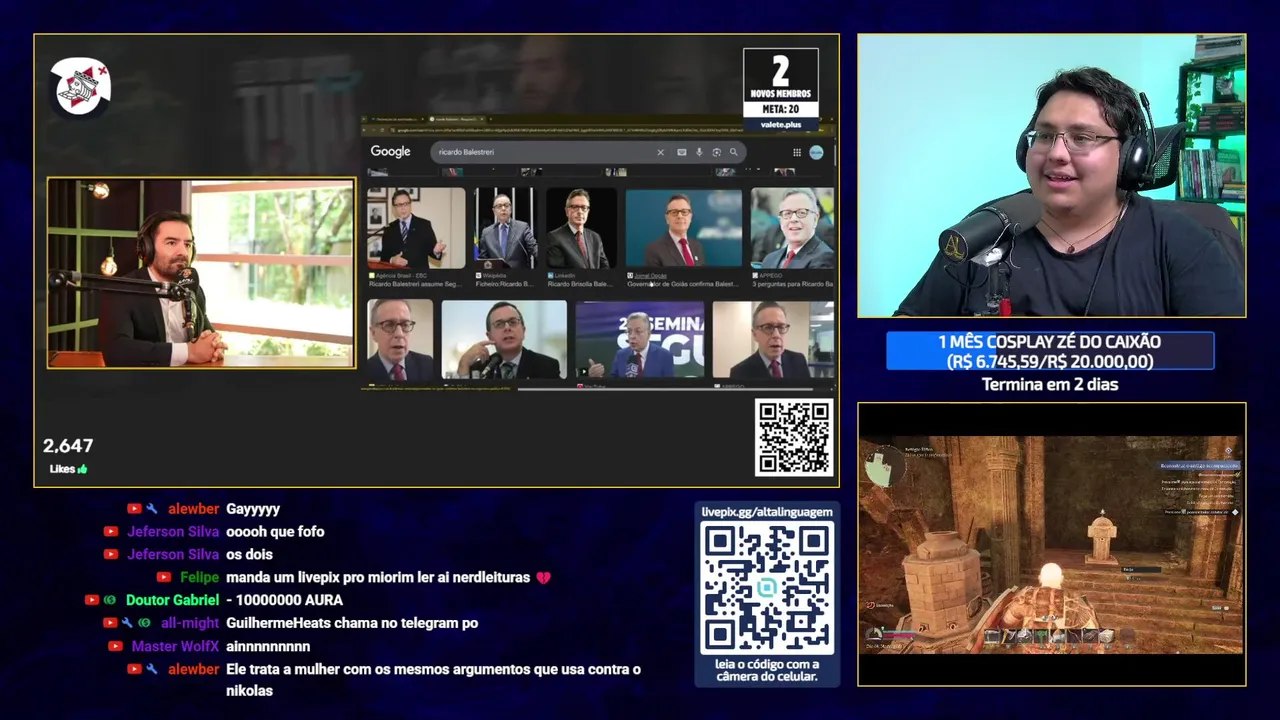Image resolution: width=1280 pixels, height=720 pixels.
Task: Click 'Termina em 2 dias' text
Action: [x=1050, y=384]
